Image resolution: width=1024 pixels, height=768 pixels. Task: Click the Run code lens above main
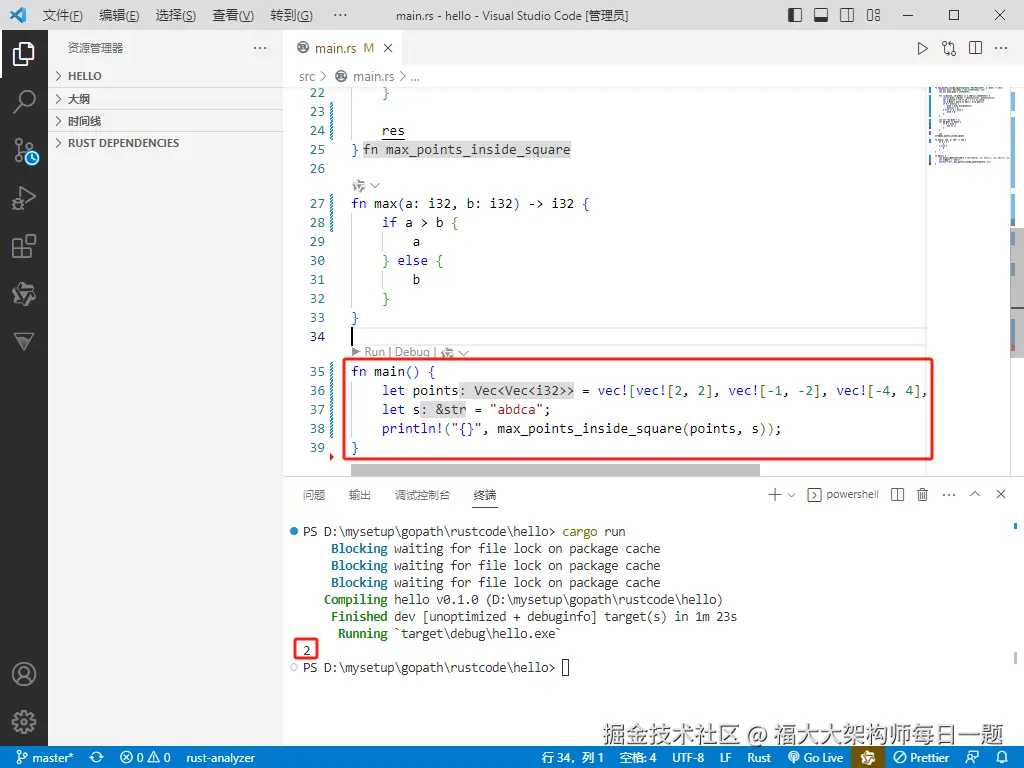(374, 352)
